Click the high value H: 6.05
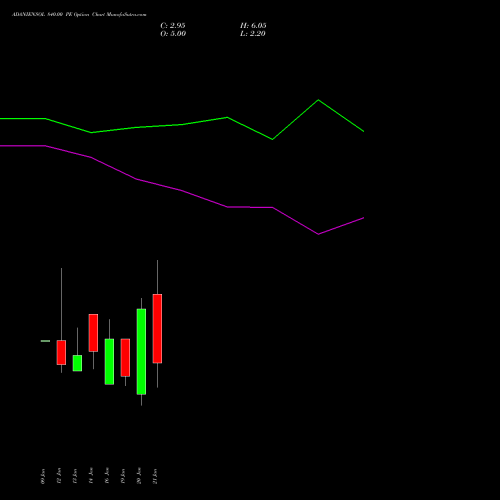The height and width of the screenshot is (500, 500). 253,26
